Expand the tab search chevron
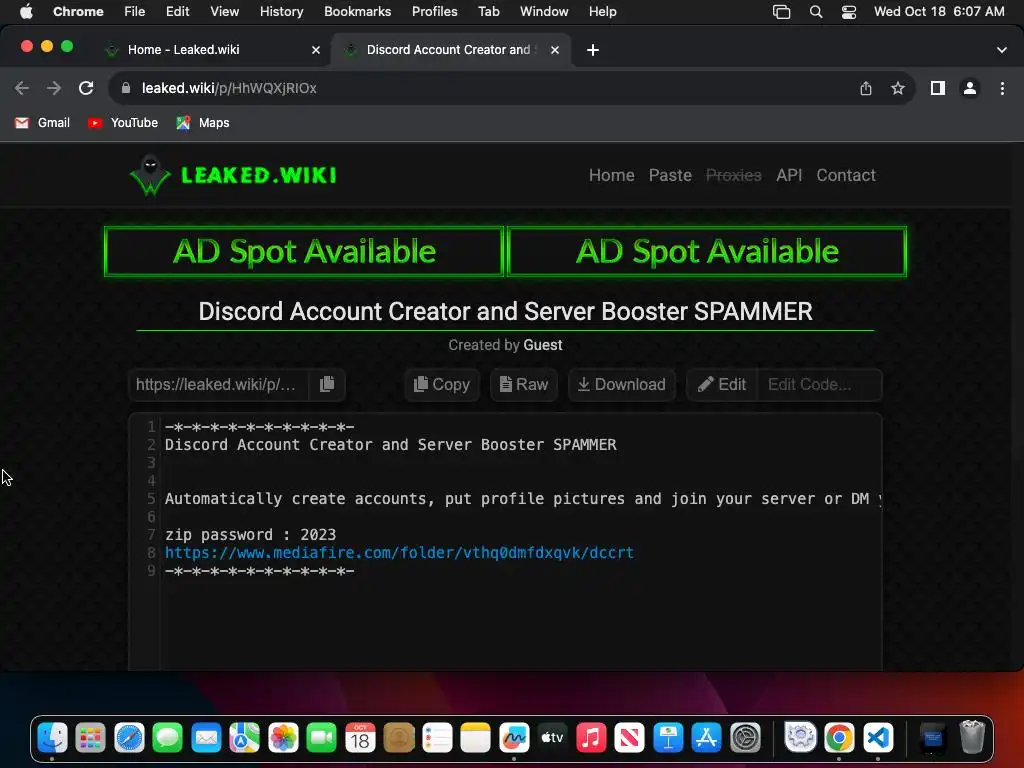The image size is (1024, 768). (x=1002, y=50)
